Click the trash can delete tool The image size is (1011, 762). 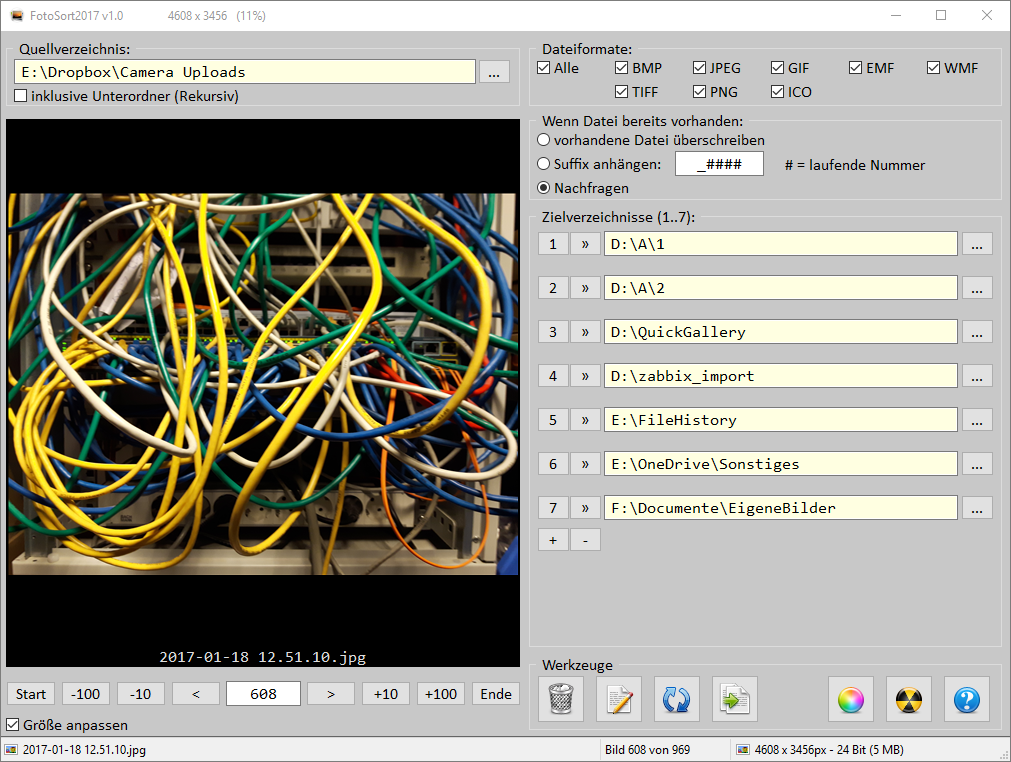[x=561, y=699]
